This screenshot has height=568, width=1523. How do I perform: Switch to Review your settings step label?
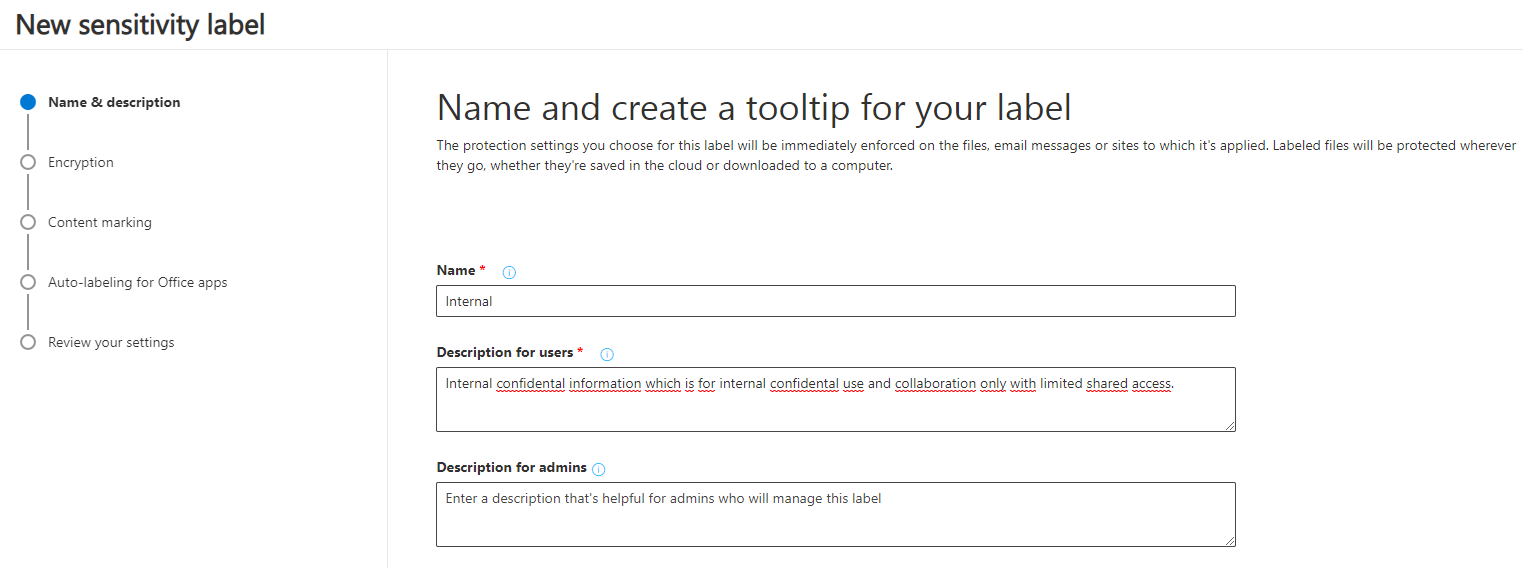[x=111, y=342]
